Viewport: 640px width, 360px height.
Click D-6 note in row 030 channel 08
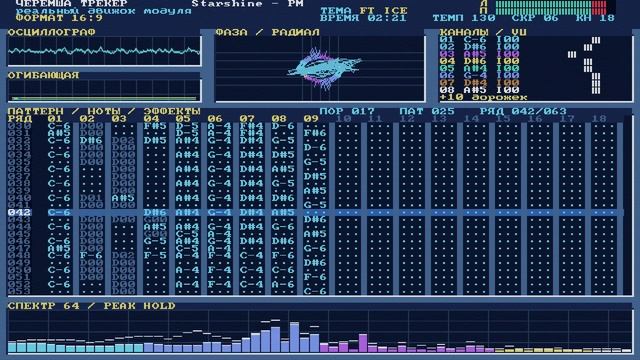(283, 126)
